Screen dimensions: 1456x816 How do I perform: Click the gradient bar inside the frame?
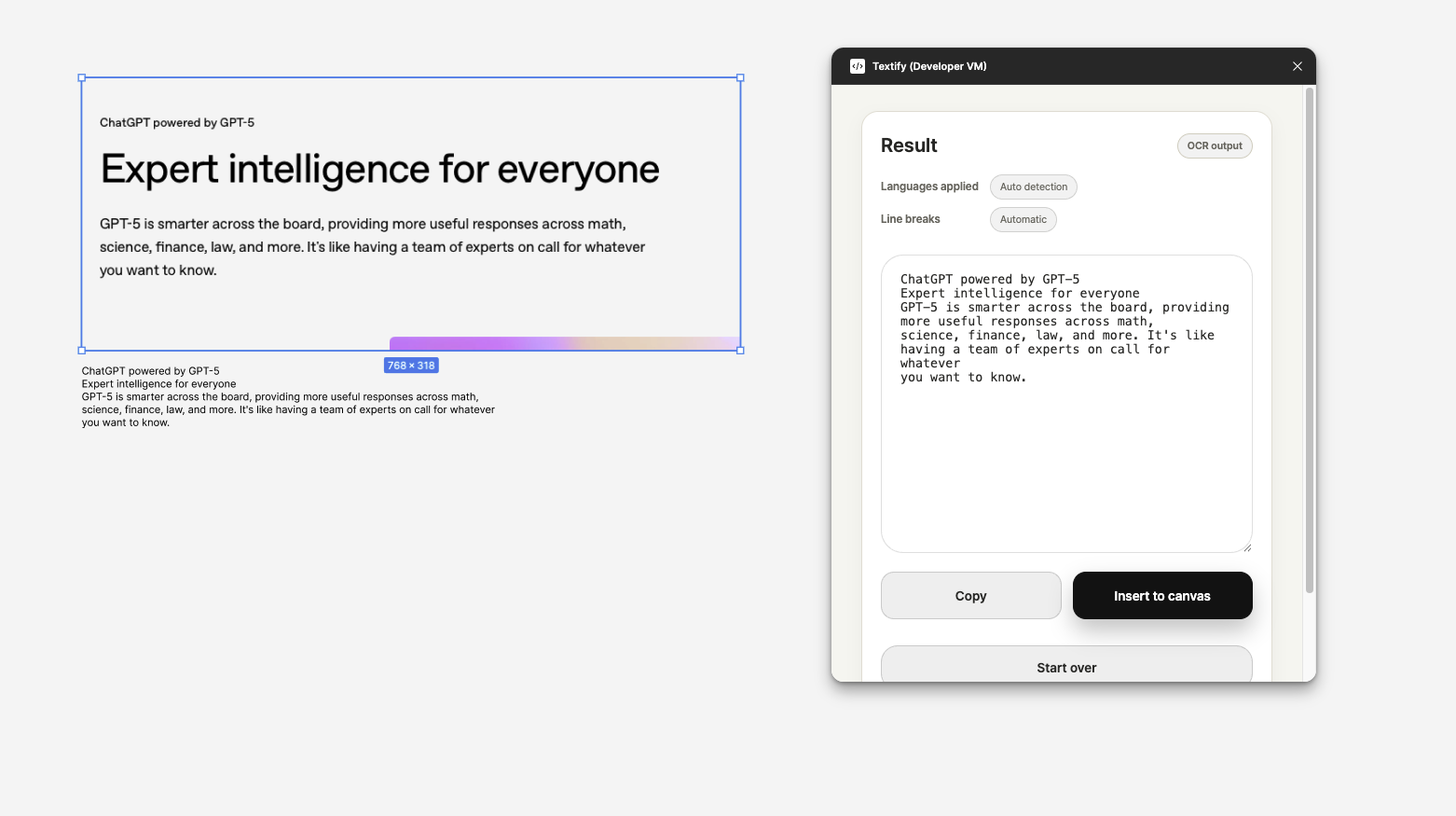(564, 343)
